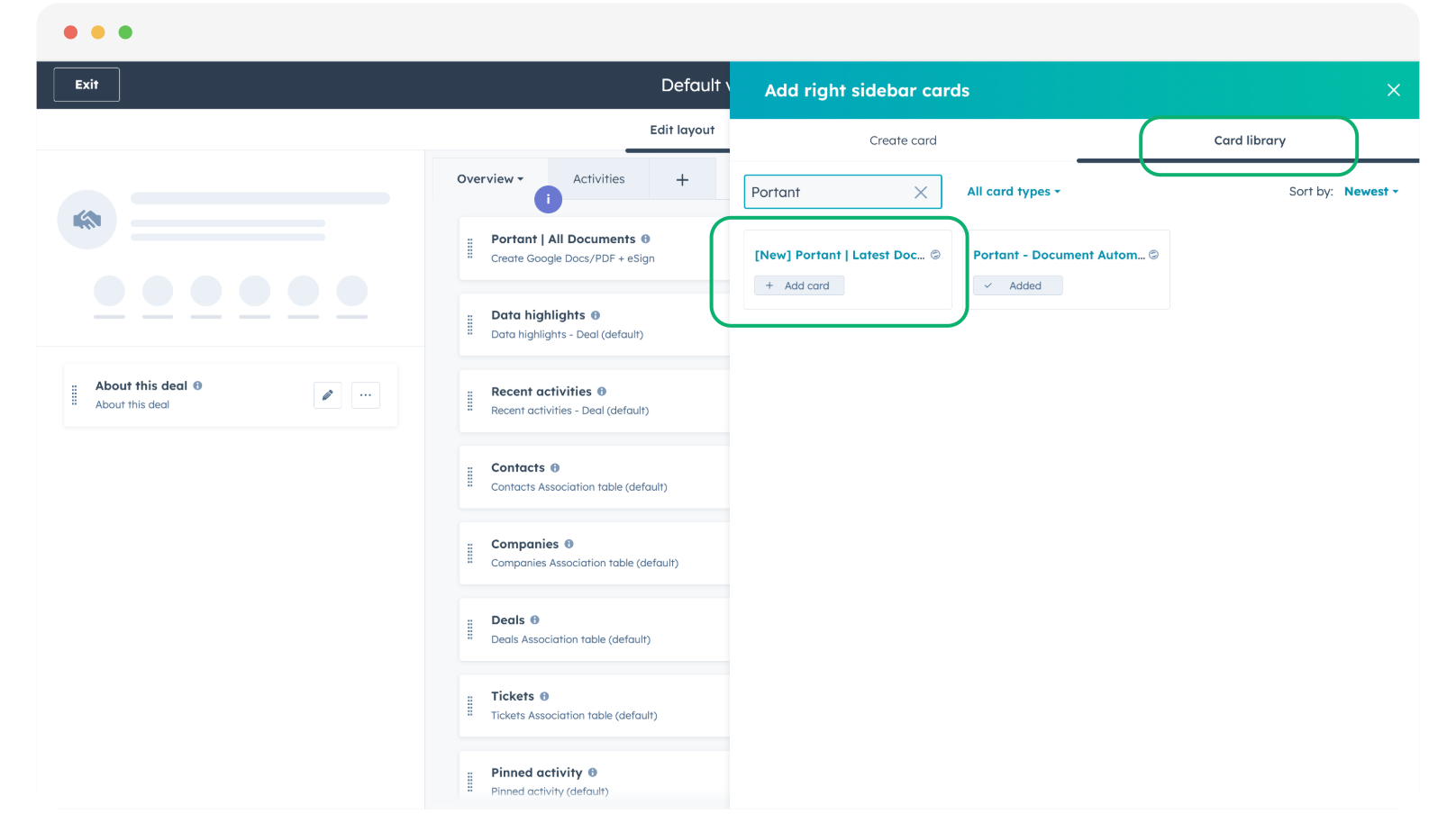Open the Sort by Newest dropdown

(x=1370, y=192)
